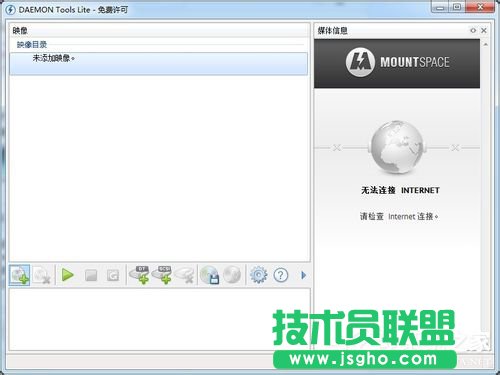This screenshot has width=500, height=375.
Task: Add a SCSI virtual drive
Action: pos(162,275)
